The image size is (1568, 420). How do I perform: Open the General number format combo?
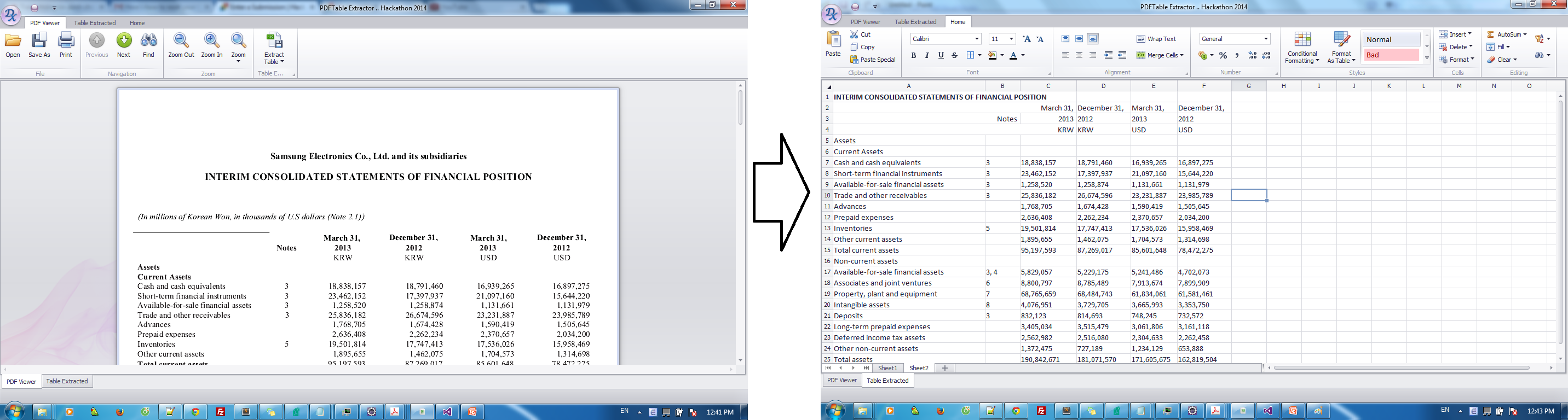pyautogui.click(x=1235, y=39)
